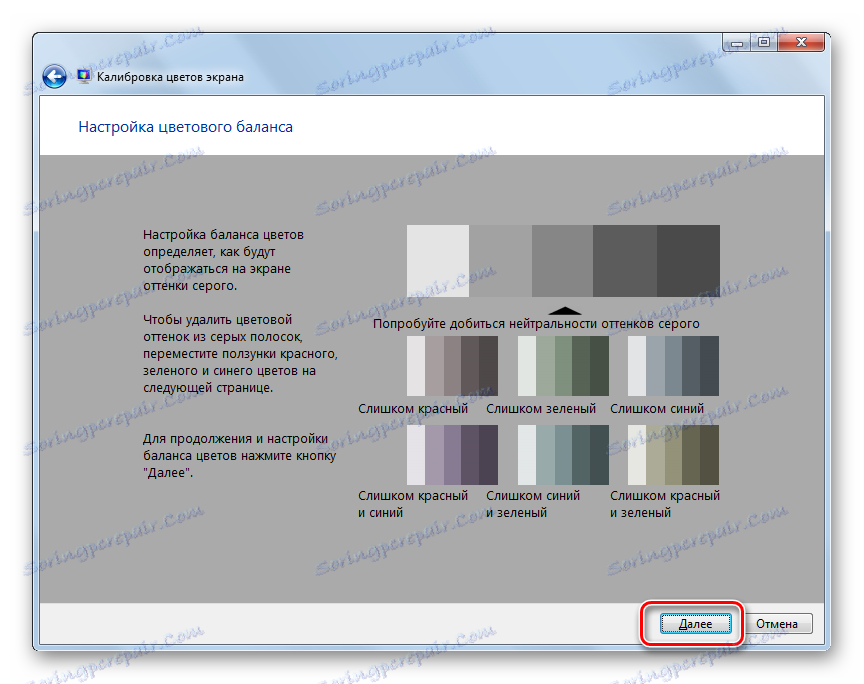Click the Далее button
The height and width of the screenshot is (684, 864).
click(695, 623)
